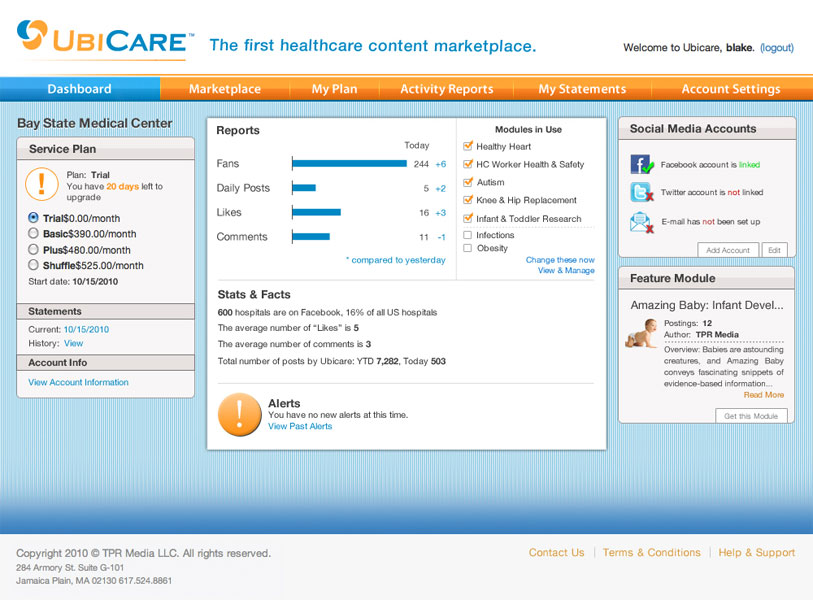Image resolution: width=813 pixels, height=600 pixels.
Task: Open current statement 10/15/2010 link
Action: (86, 329)
